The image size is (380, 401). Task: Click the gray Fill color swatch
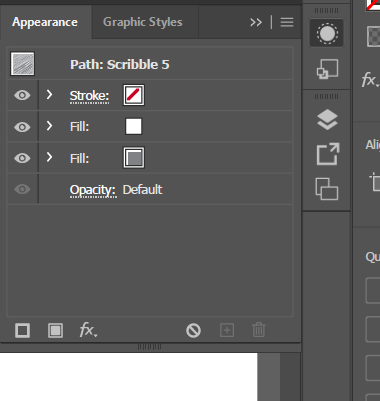point(134,158)
